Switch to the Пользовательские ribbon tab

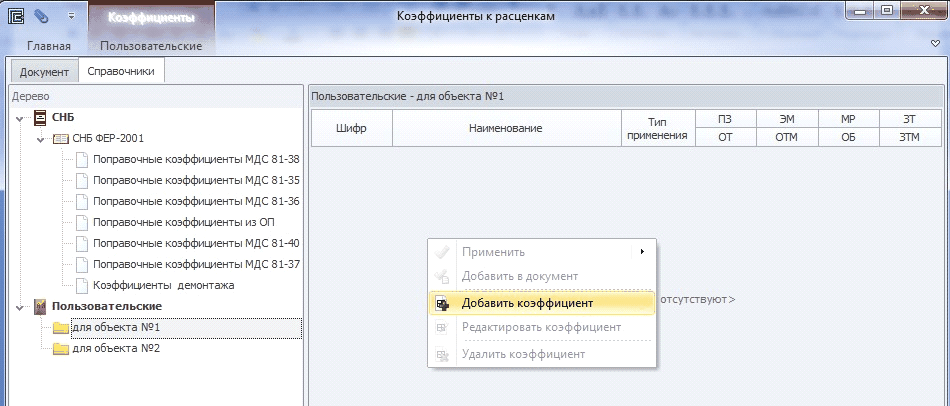click(151, 46)
